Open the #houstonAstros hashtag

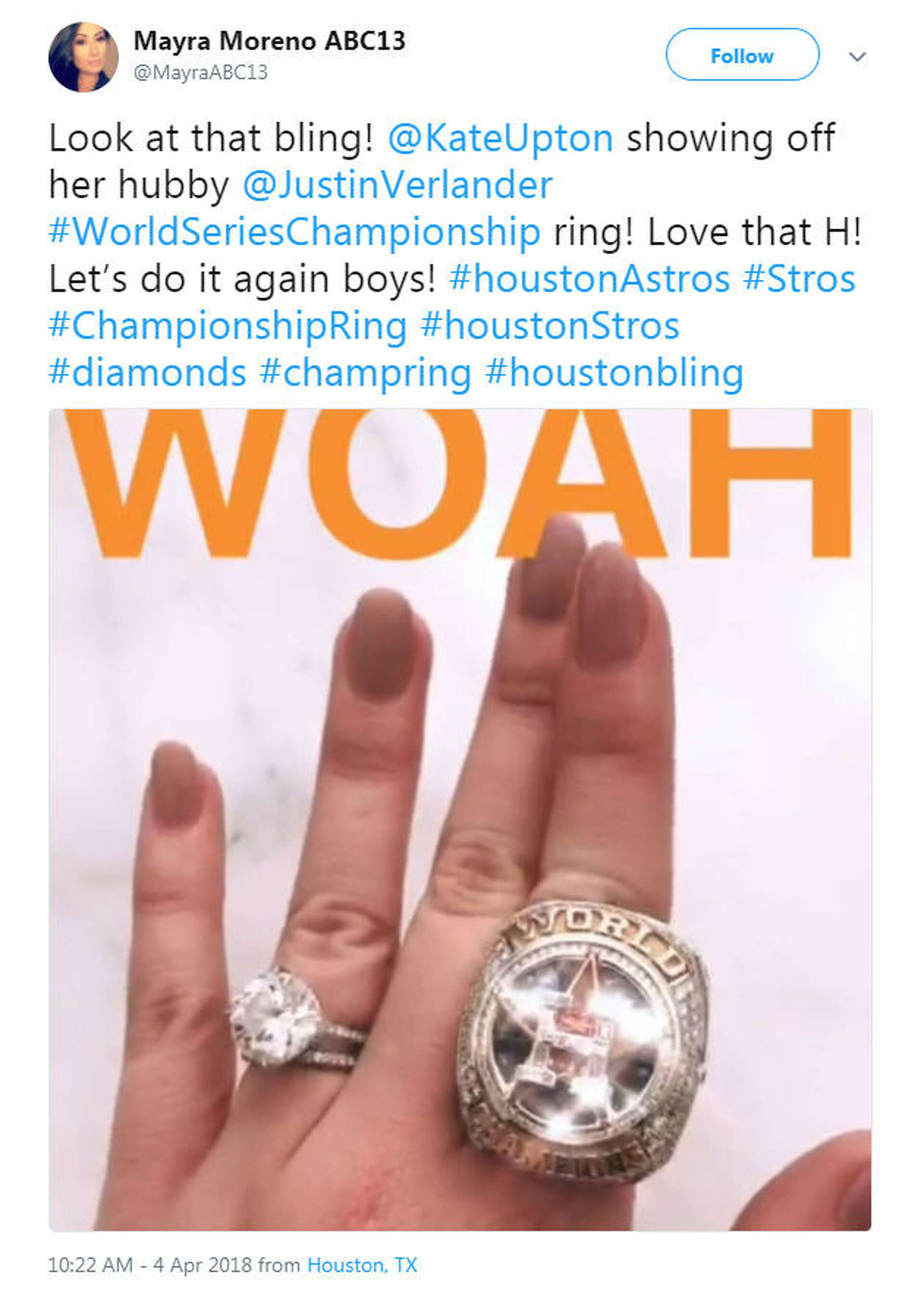click(589, 279)
